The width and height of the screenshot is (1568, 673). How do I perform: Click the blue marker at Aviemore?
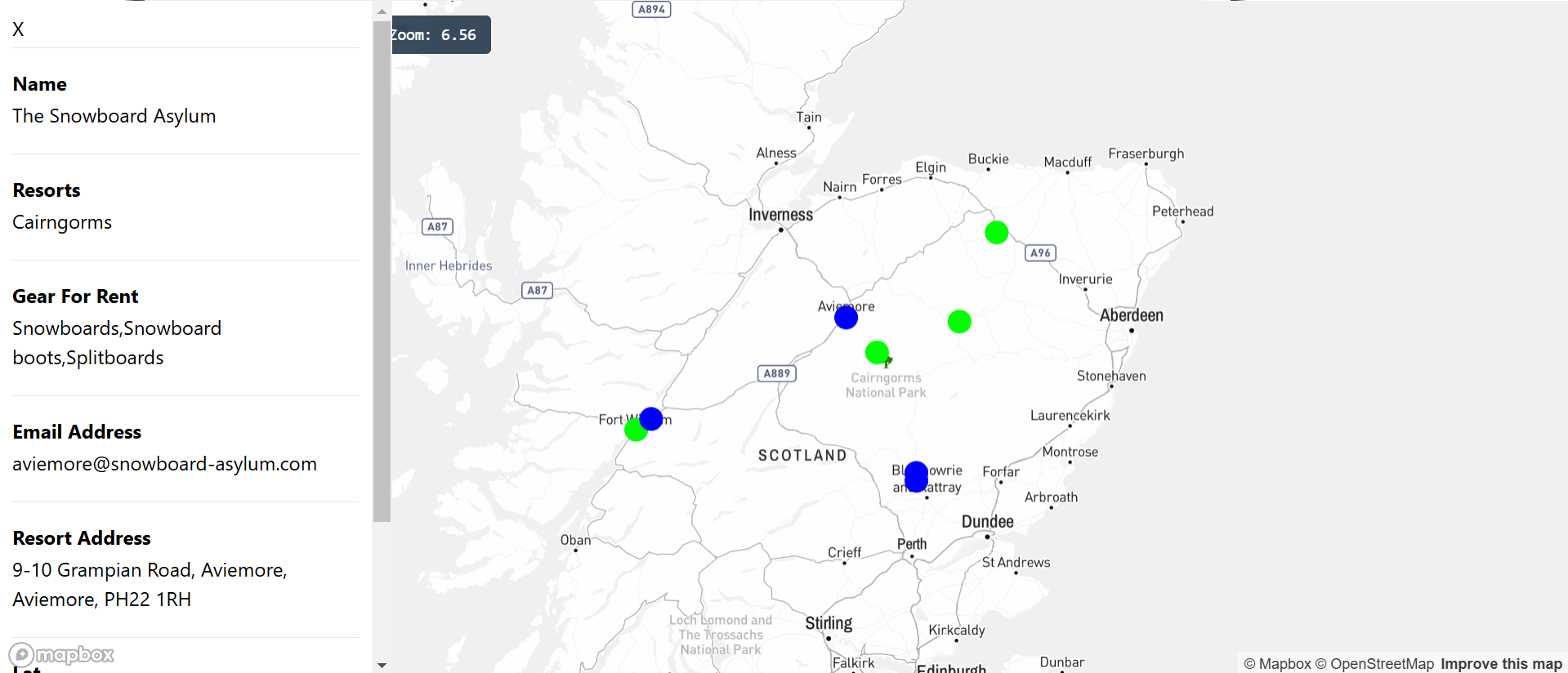coord(846,317)
